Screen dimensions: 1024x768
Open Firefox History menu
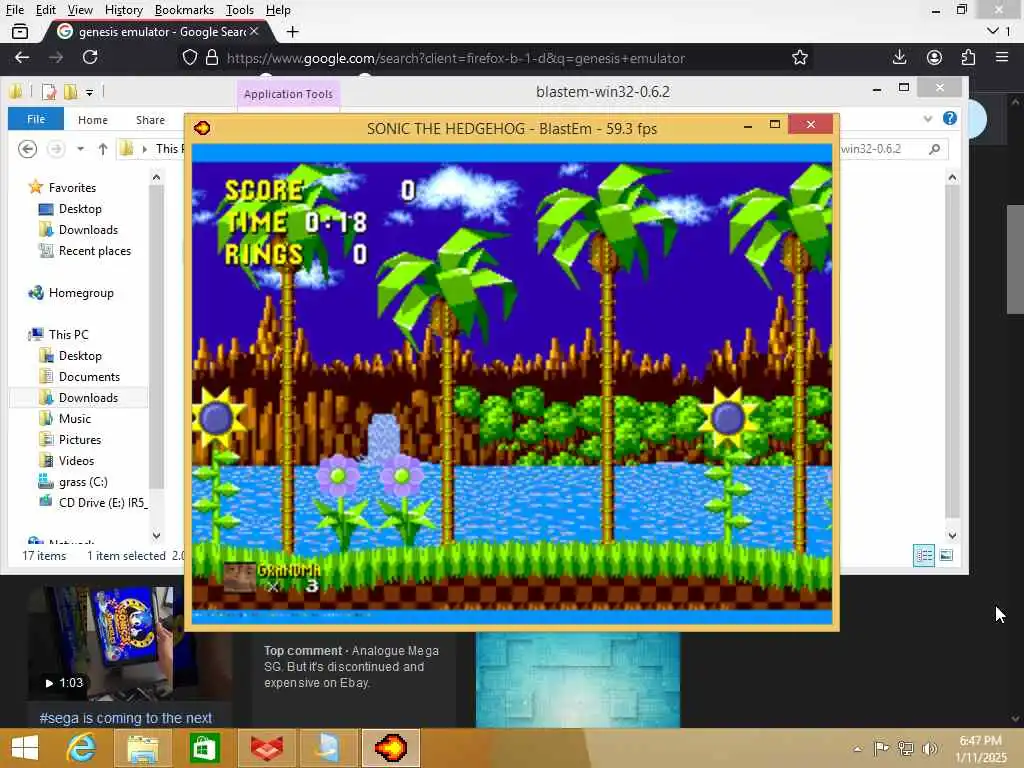coord(123,10)
